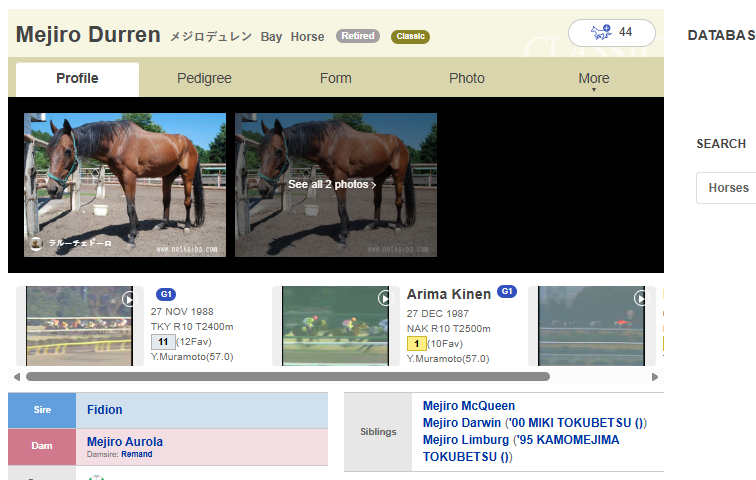Open the Horses search dropdown
756x480 pixels.
pos(728,187)
